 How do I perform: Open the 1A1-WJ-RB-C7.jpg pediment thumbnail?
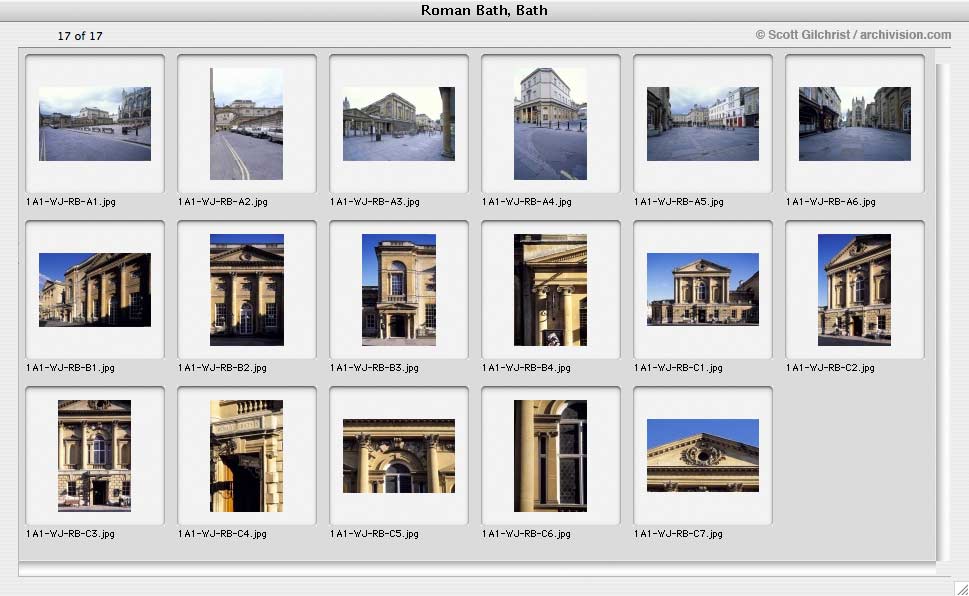point(703,456)
